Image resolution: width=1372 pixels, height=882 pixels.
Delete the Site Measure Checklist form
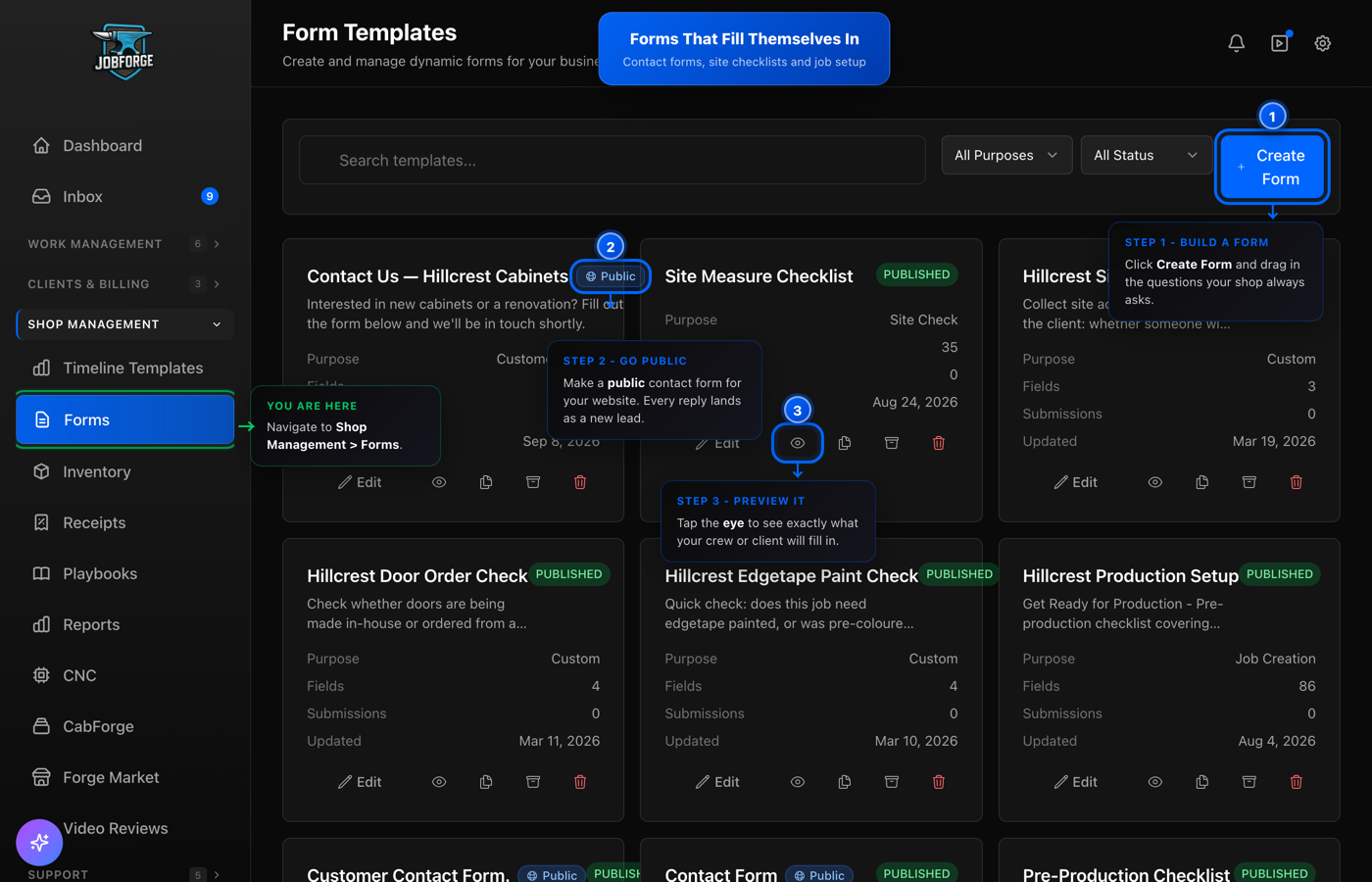939,443
